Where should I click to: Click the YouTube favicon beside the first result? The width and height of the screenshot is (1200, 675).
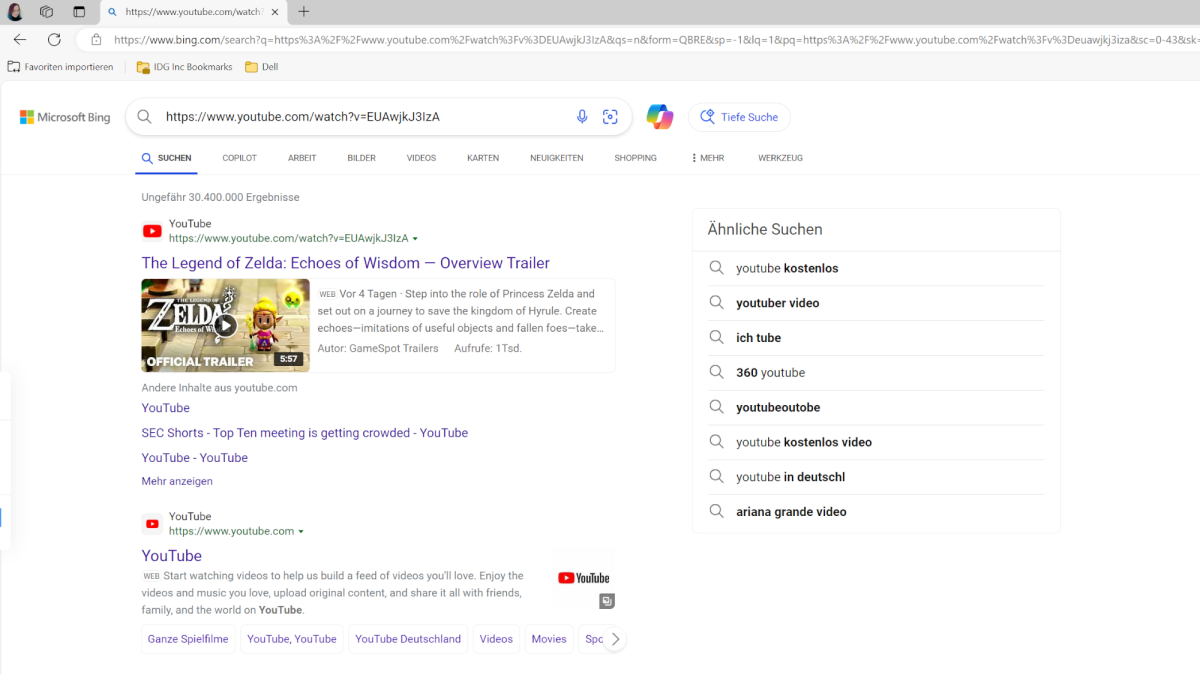point(151,231)
